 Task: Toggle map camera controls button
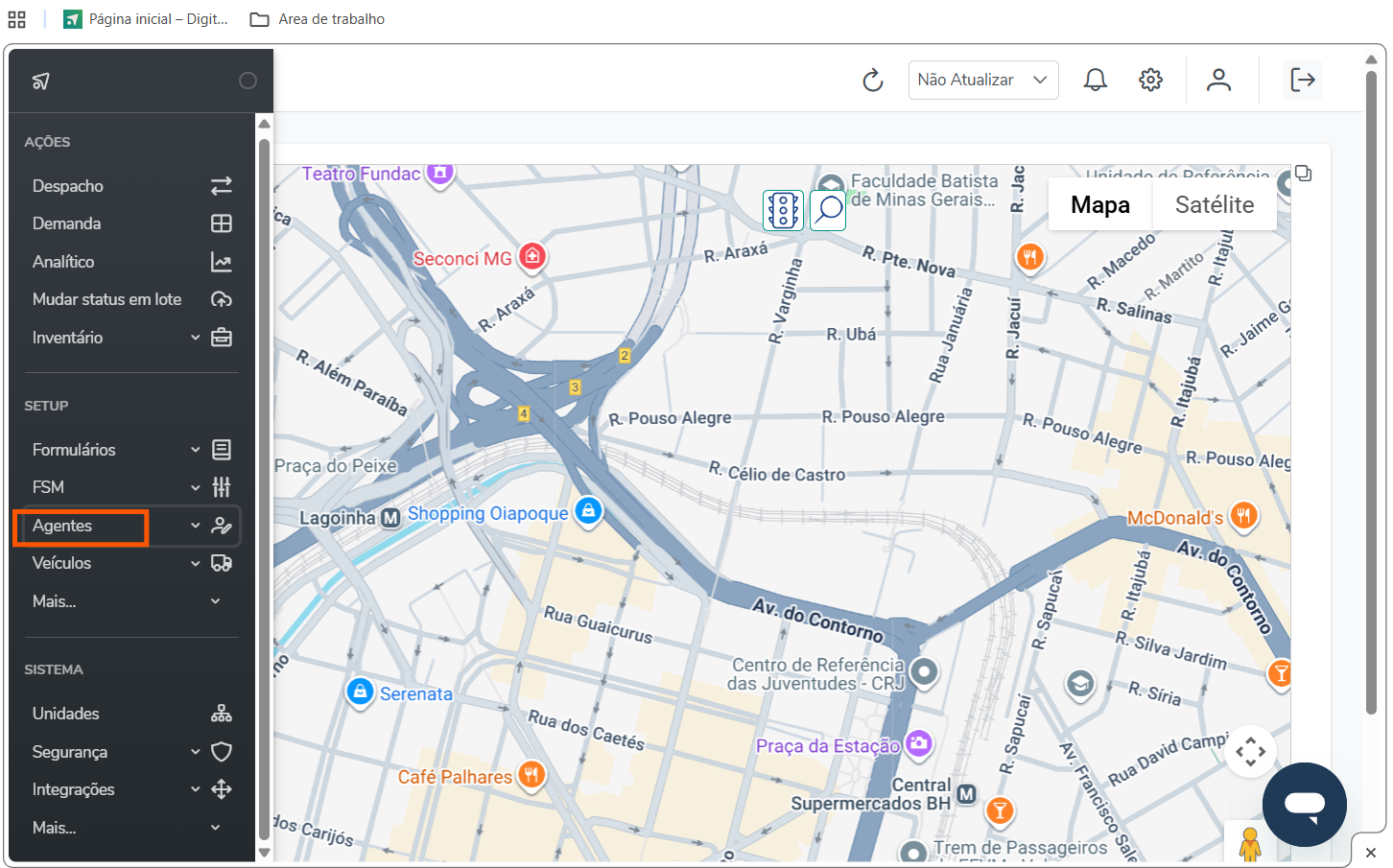pos(1250,751)
